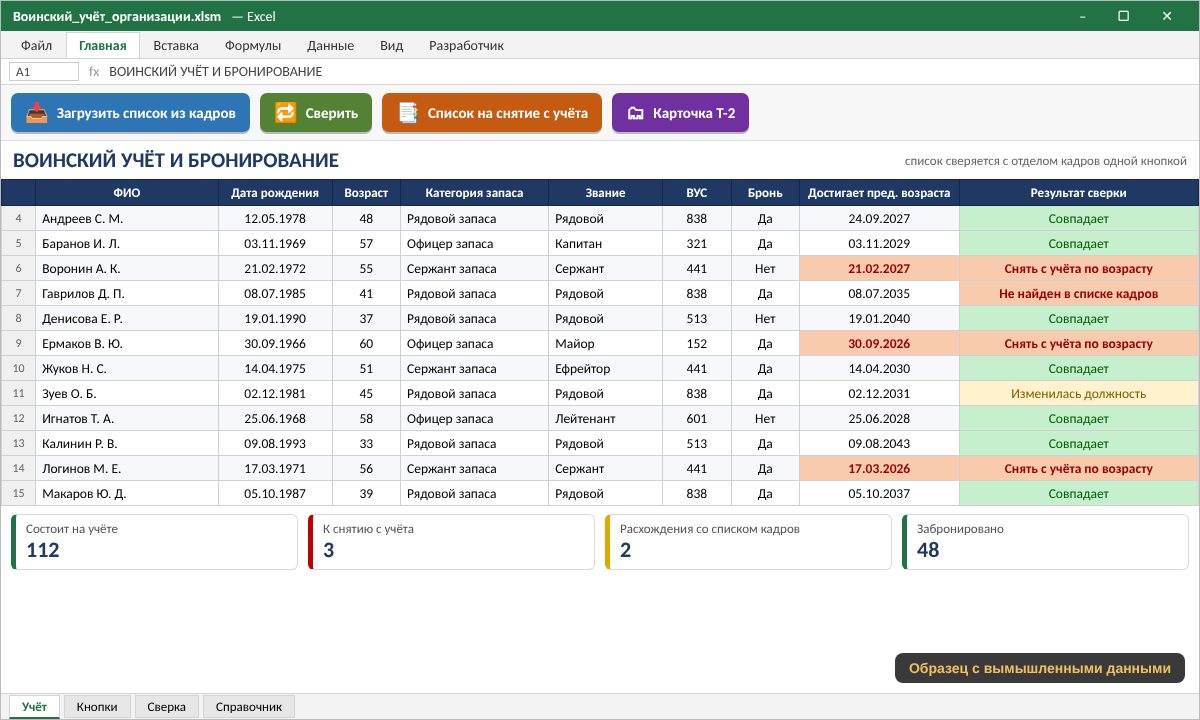Click the folder icon on Карточка Т-2
This screenshot has width=1200, height=720.
[x=635, y=113]
